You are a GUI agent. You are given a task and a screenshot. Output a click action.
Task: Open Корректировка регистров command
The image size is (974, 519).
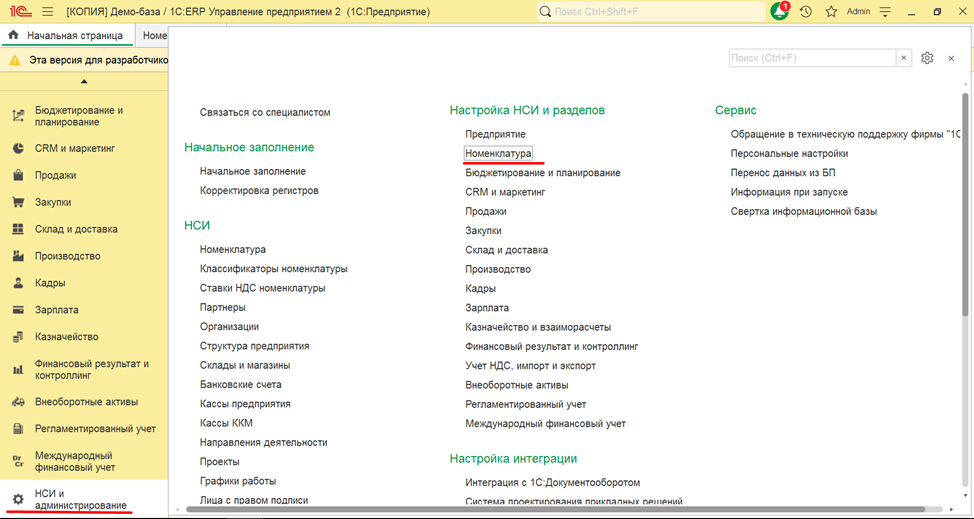point(259,190)
